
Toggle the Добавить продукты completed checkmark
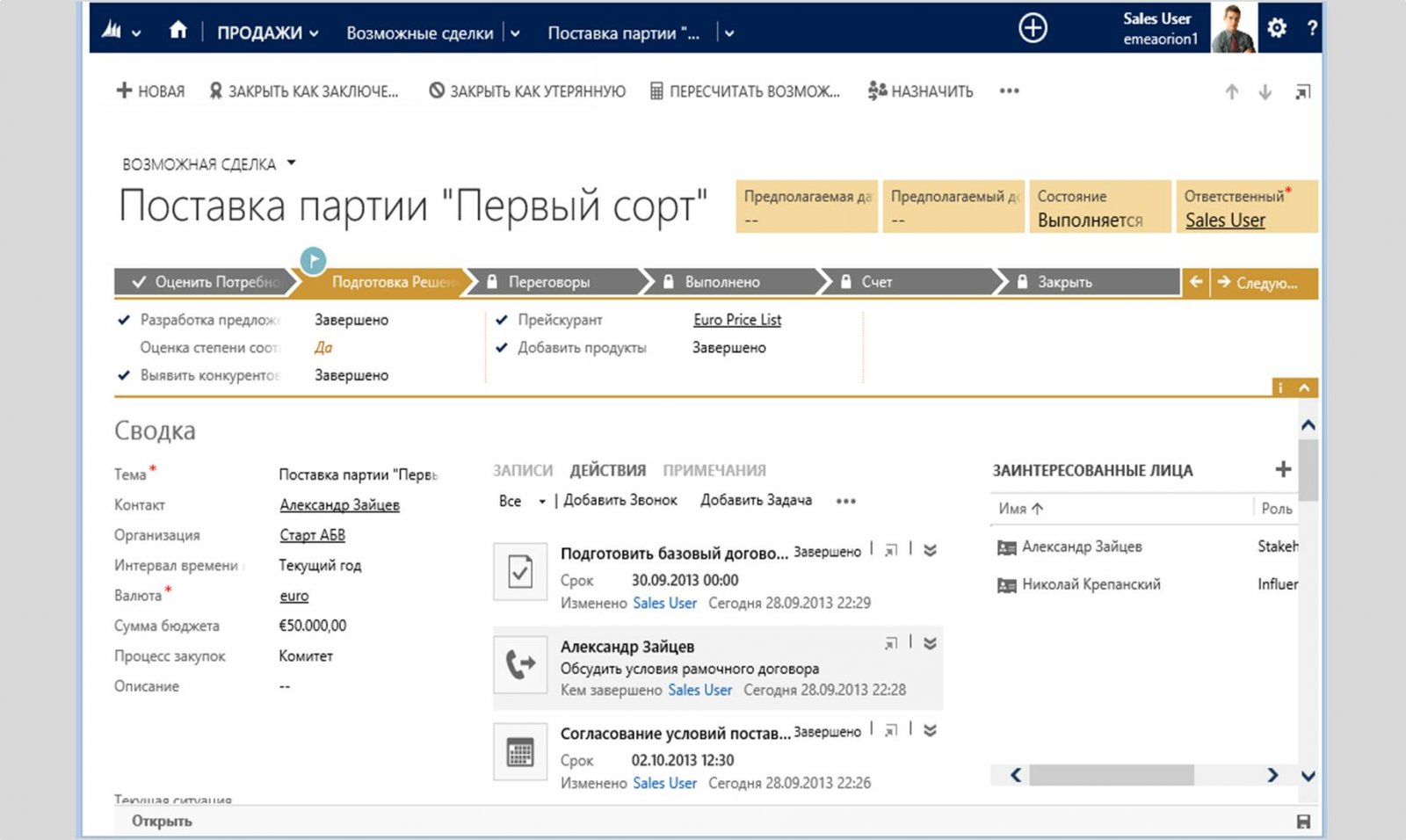point(501,348)
